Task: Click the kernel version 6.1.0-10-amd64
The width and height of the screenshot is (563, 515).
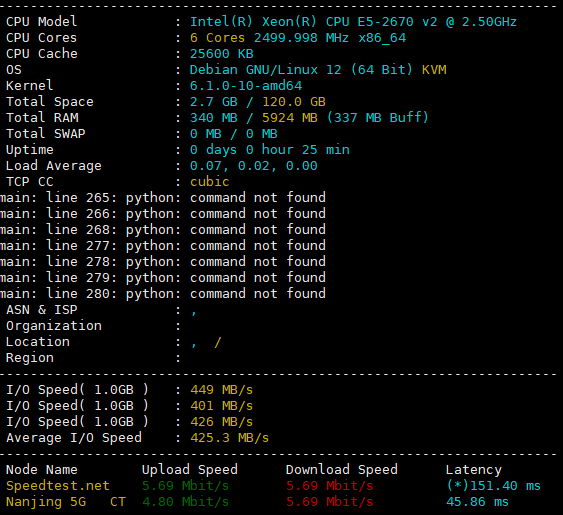Action: pyautogui.click(x=246, y=85)
